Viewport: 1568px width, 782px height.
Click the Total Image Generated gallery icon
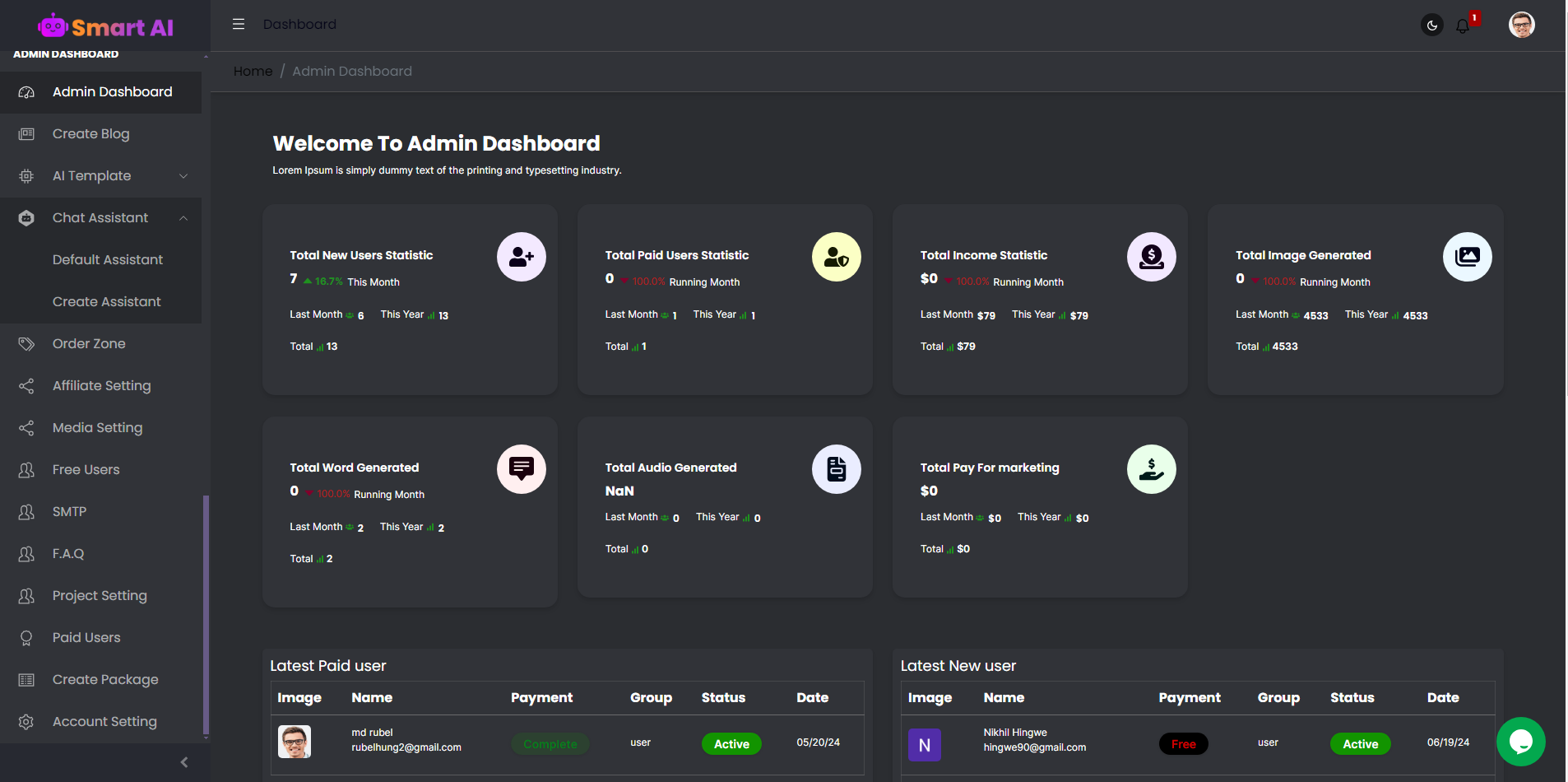[x=1467, y=257]
